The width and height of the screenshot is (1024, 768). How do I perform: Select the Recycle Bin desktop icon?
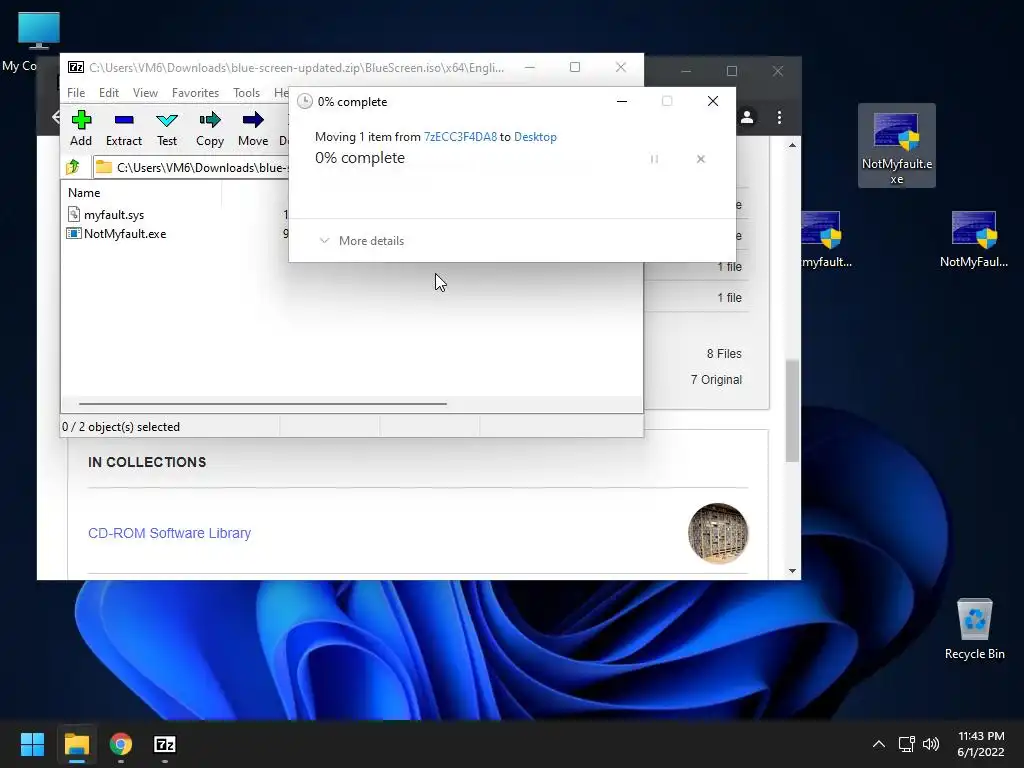pos(974,629)
